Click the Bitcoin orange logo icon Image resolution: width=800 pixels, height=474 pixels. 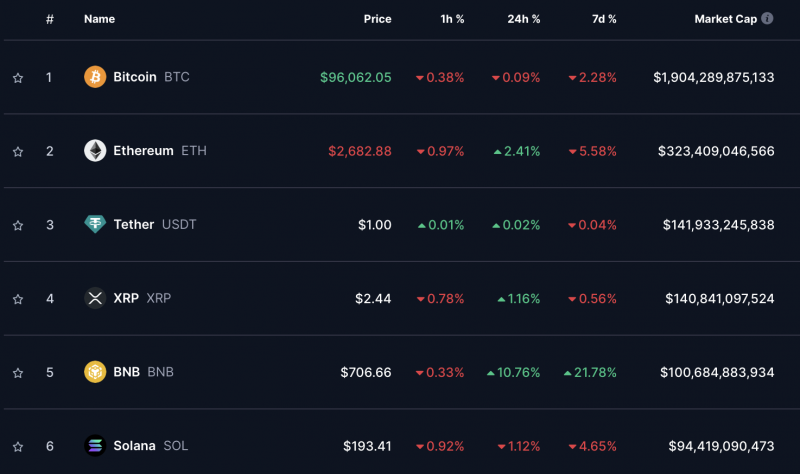click(x=95, y=77)
